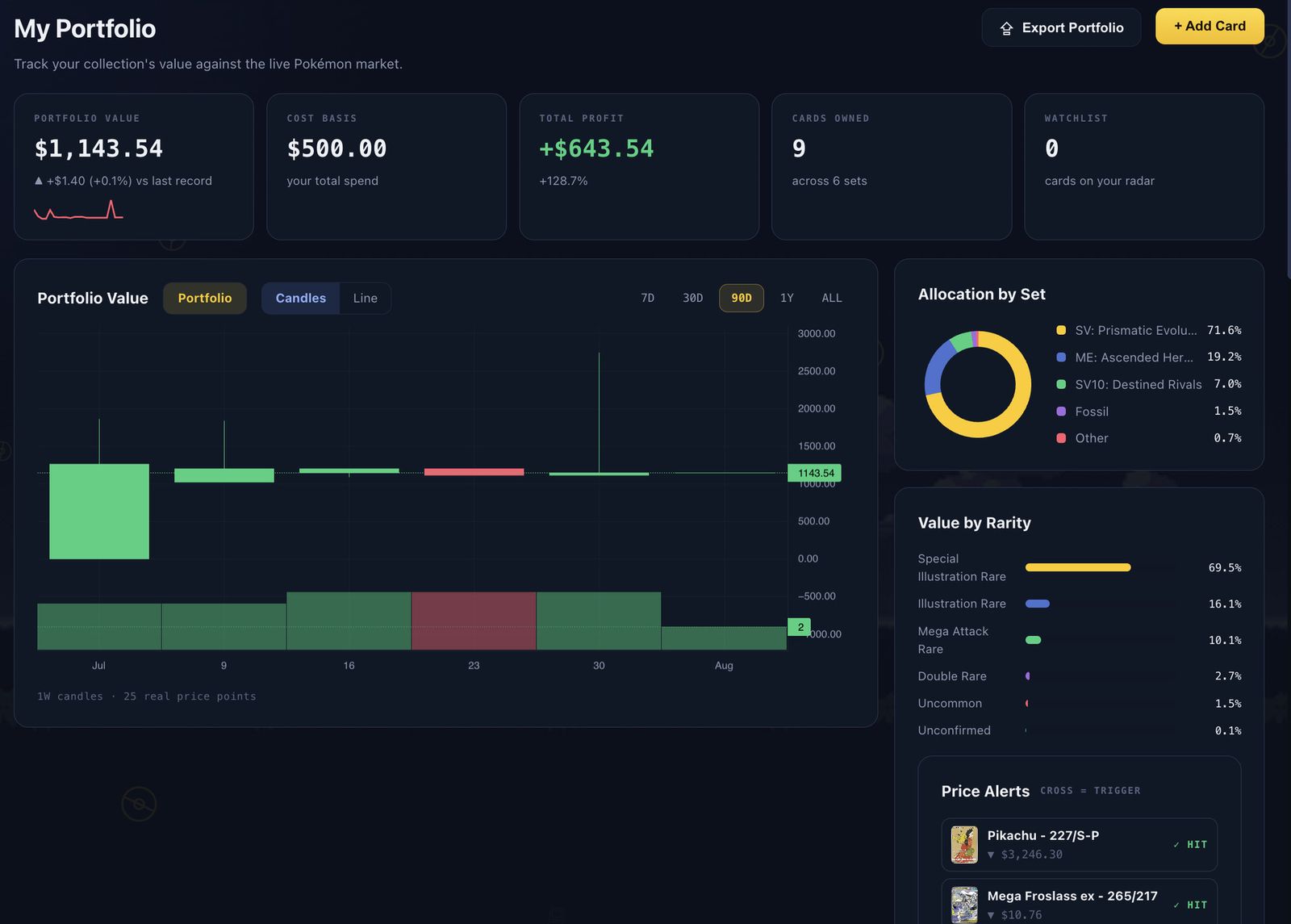This screenshot has width=1291, height=924.
Task: Click the "1W candles · 25 real price points" note
Action: (x=147, y=696)
